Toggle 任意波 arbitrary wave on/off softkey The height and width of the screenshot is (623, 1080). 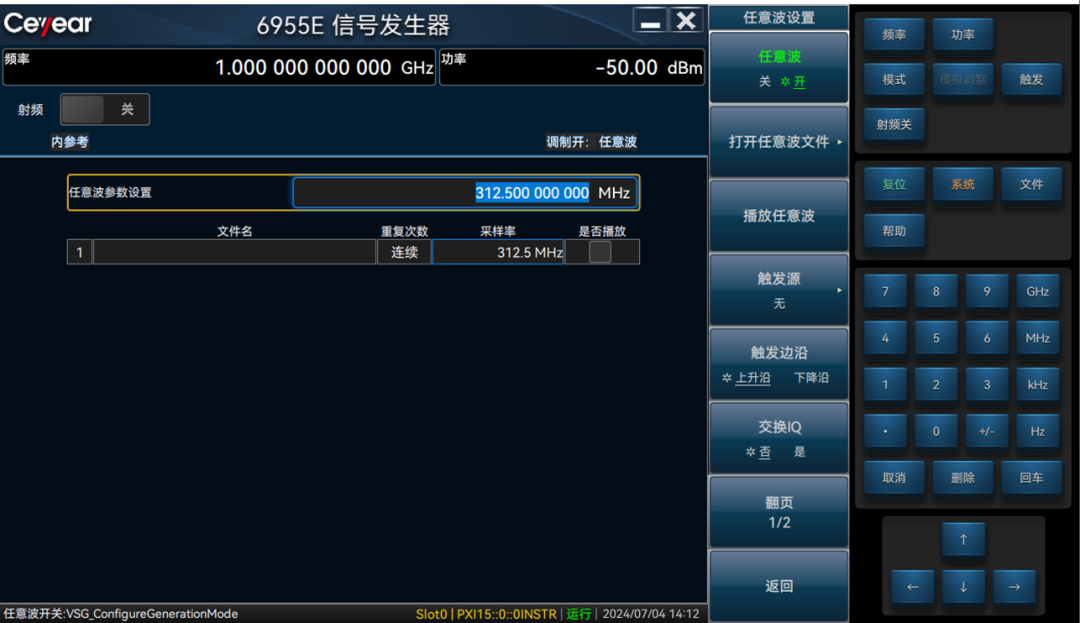(779, 68)
